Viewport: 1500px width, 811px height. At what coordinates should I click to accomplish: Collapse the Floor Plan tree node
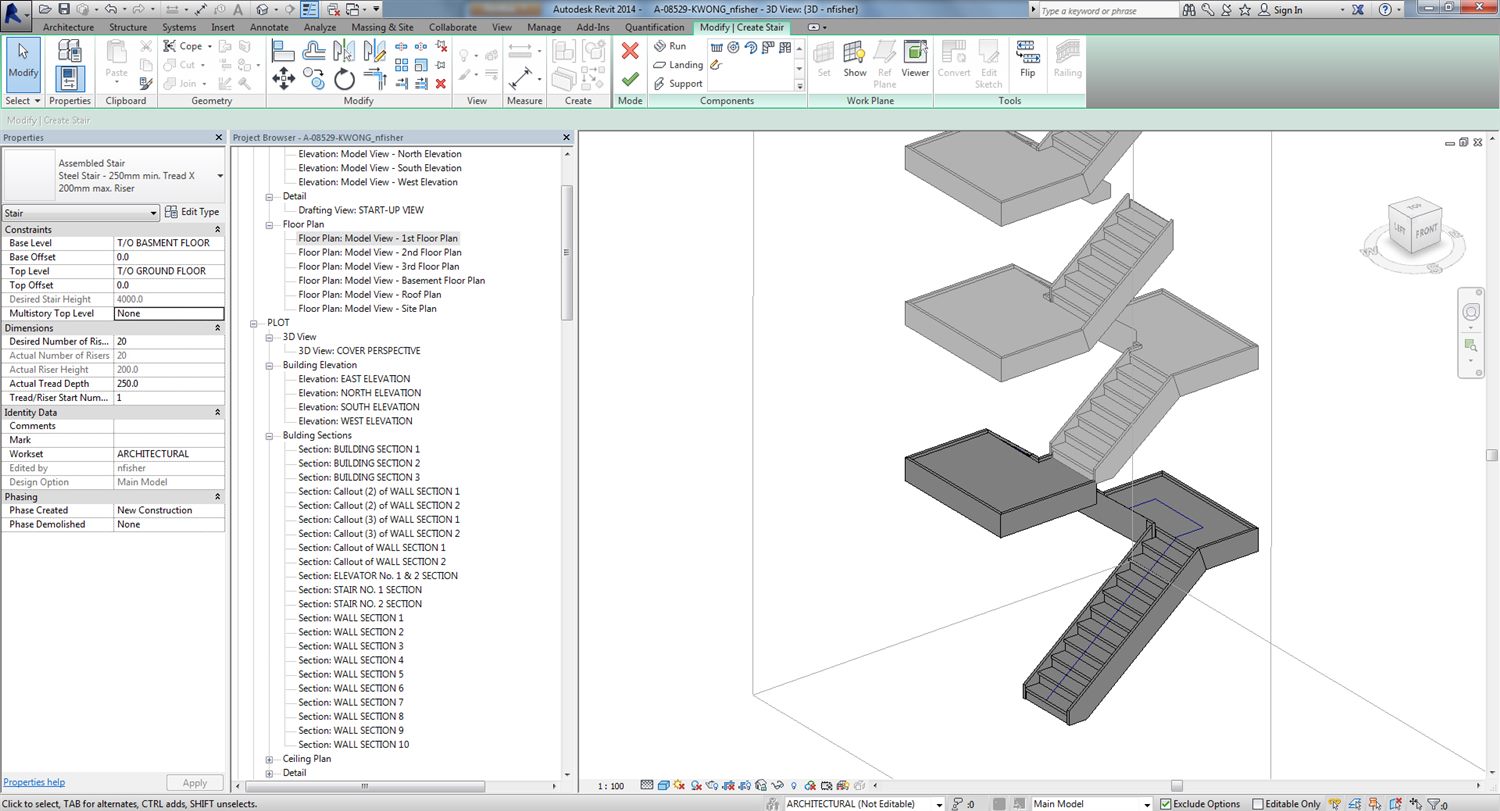tap(269, 225)
